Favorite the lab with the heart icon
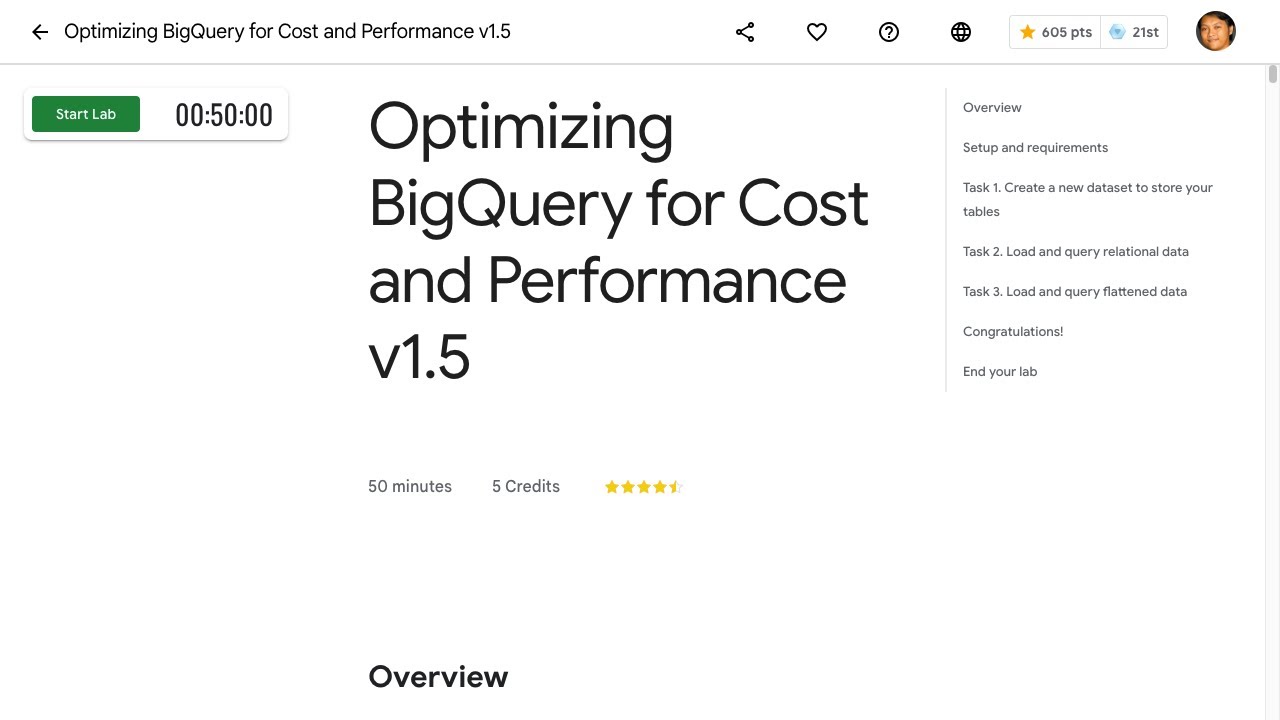The height and width of the screenshot is (720, 1280). pyautogui.click(x=817, y=32)
